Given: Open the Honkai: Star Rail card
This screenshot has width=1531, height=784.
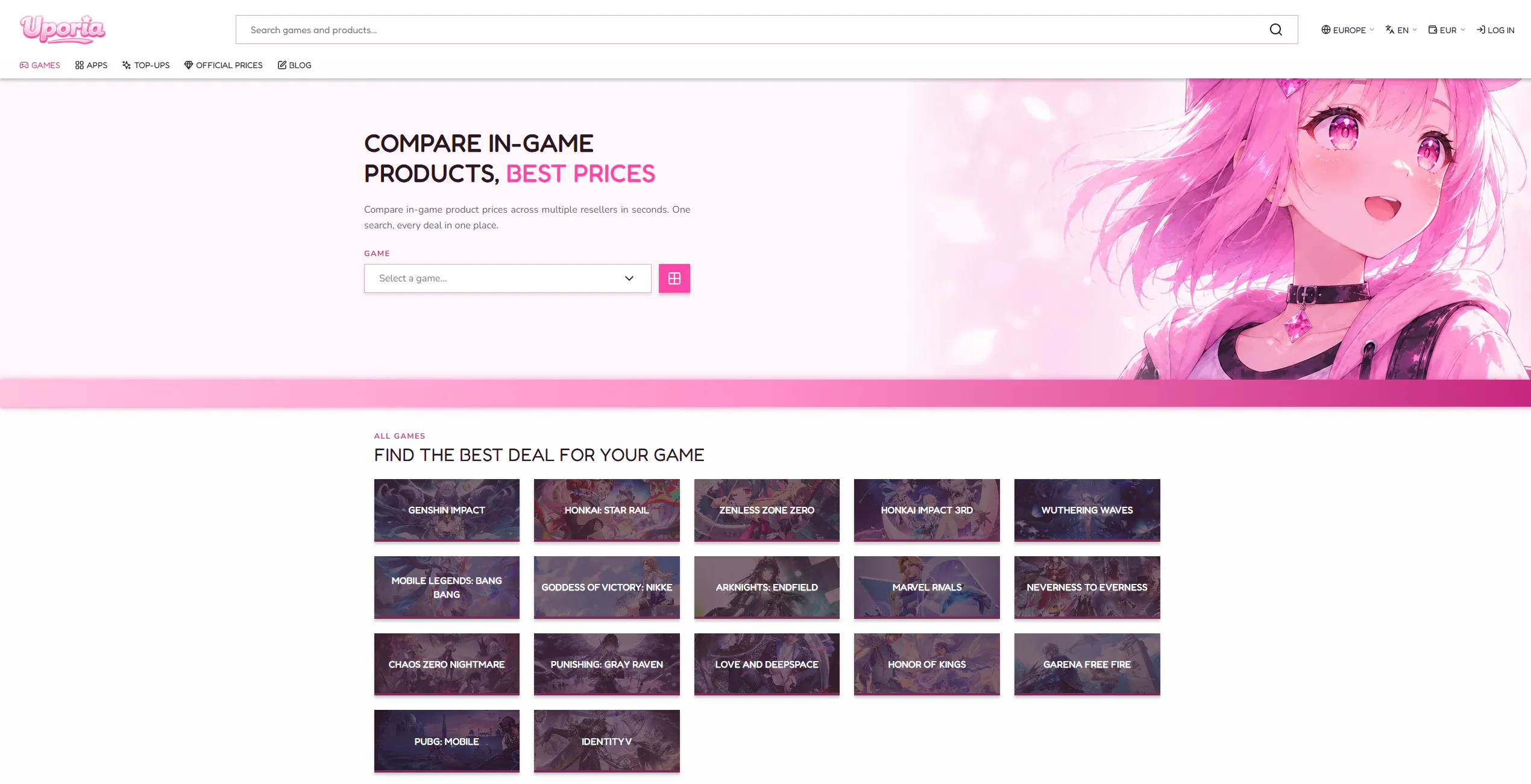Looking at the screenshot, I should (606, 510).
